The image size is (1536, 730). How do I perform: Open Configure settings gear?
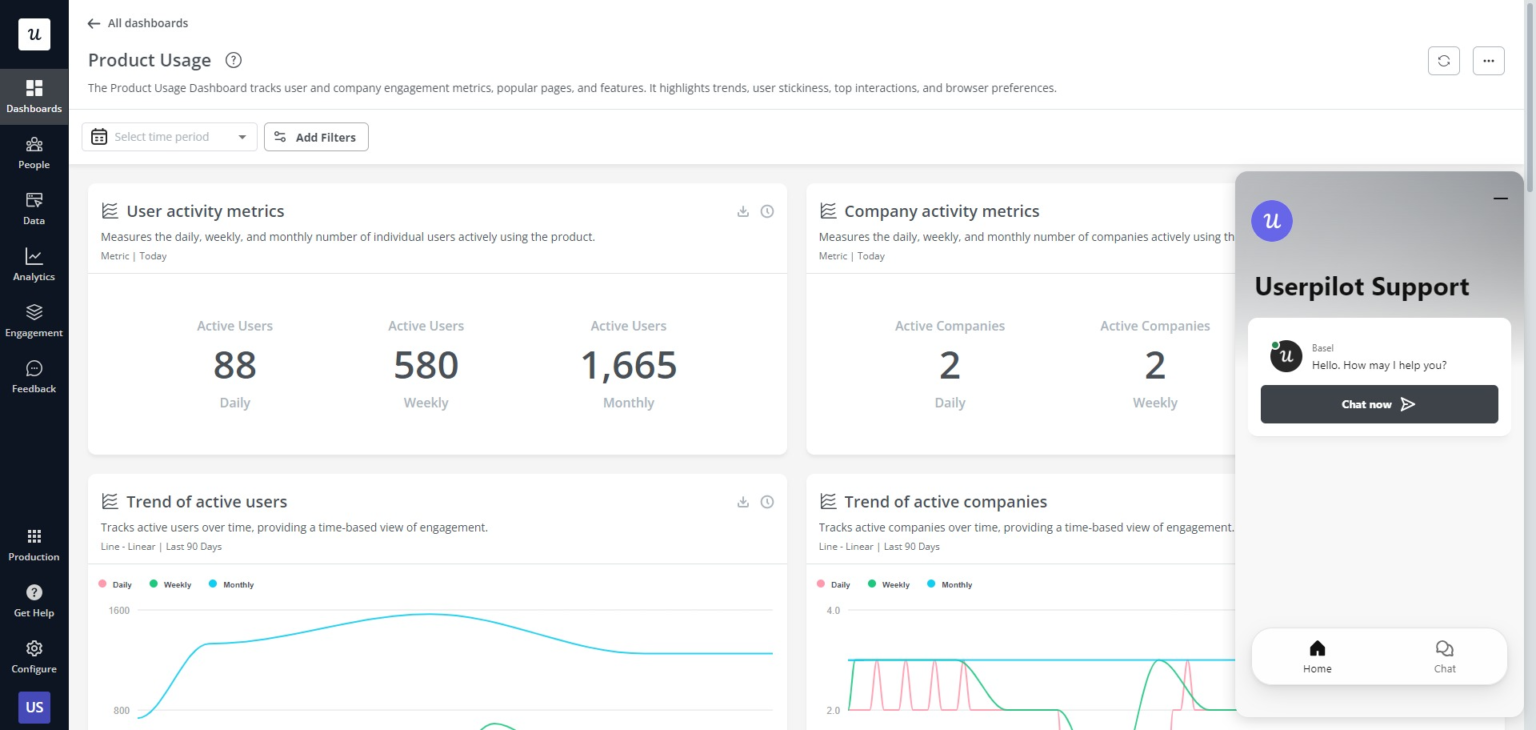(34, 656)
